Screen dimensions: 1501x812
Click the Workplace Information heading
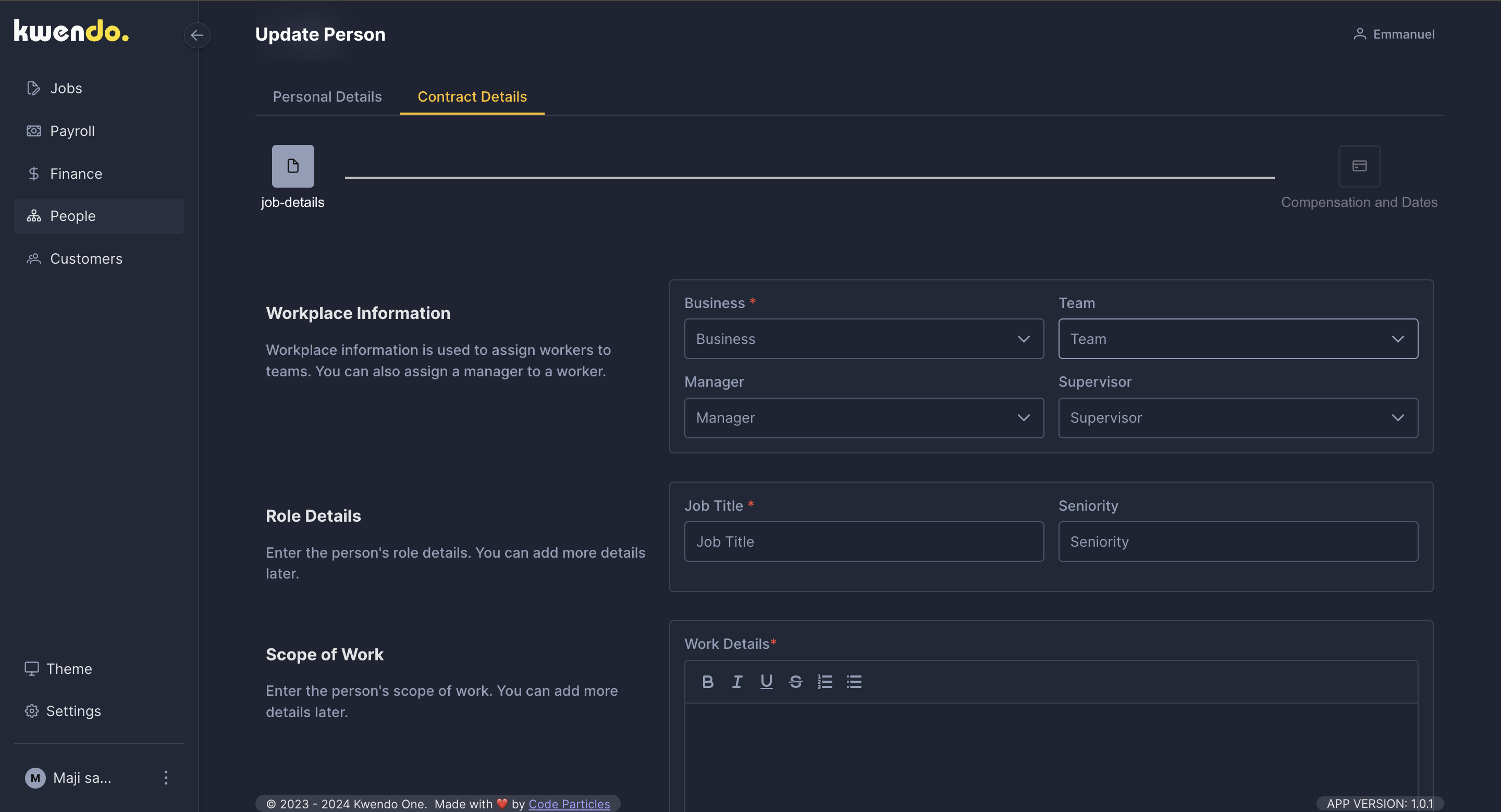[358, 313]
